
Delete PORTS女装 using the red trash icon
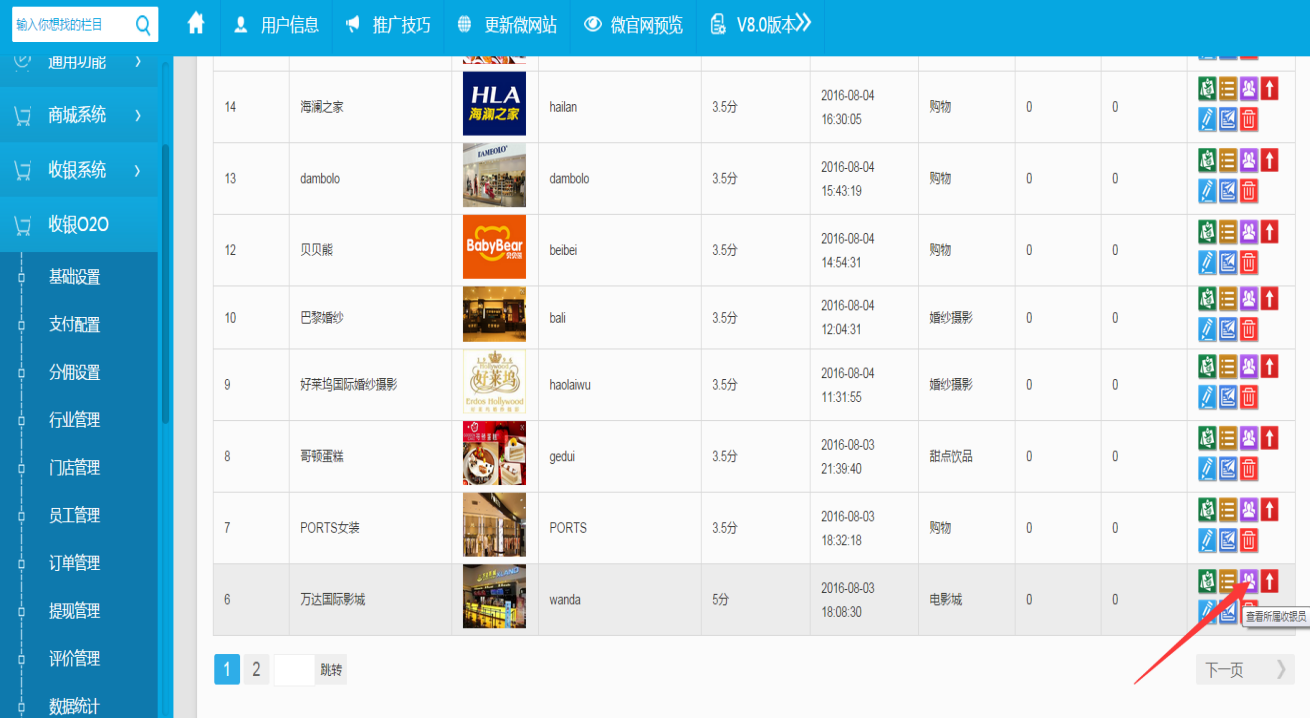1248,540
